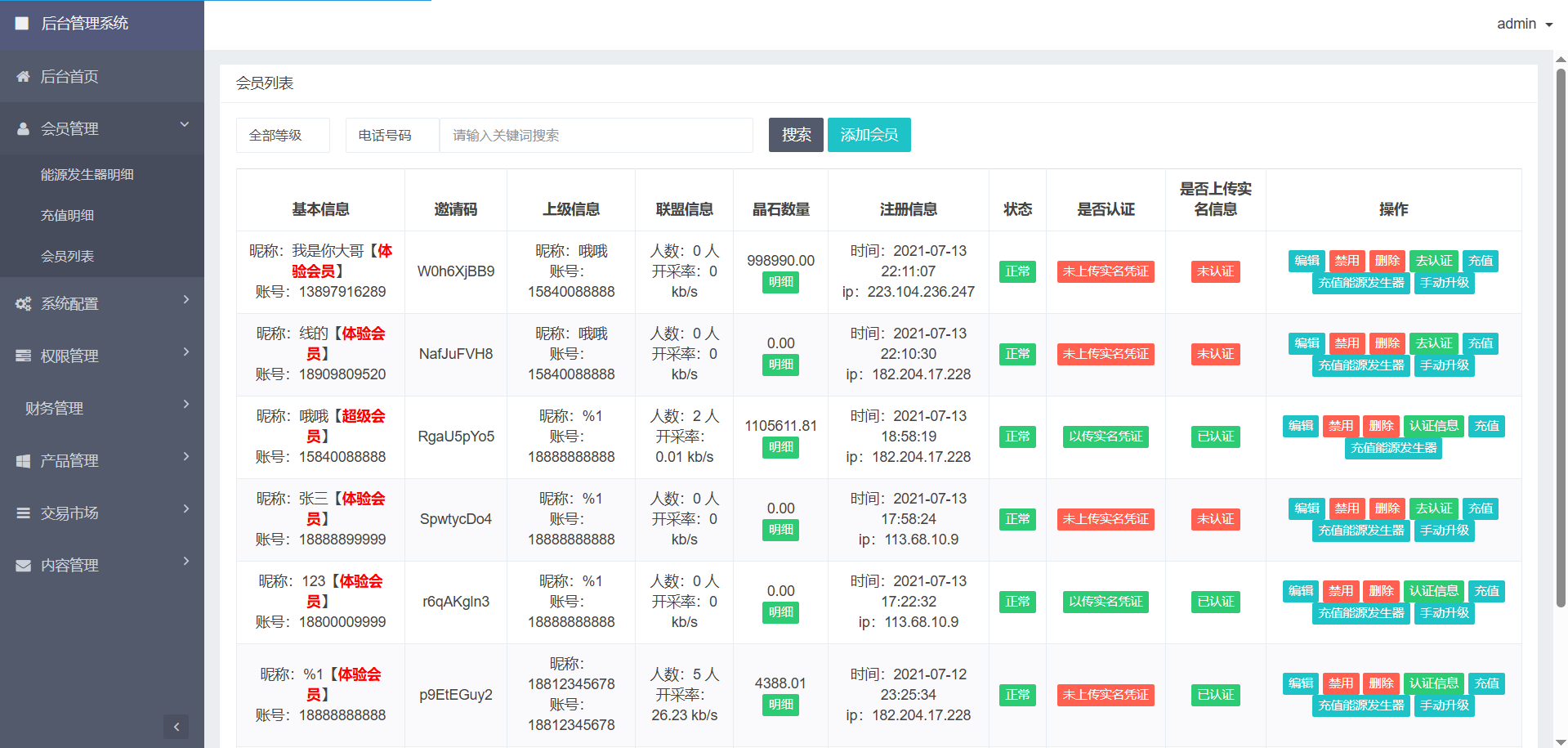Open the 电话号码 search type dropdown
Screen dimensions: 1568x748
[x=392, y=136]
